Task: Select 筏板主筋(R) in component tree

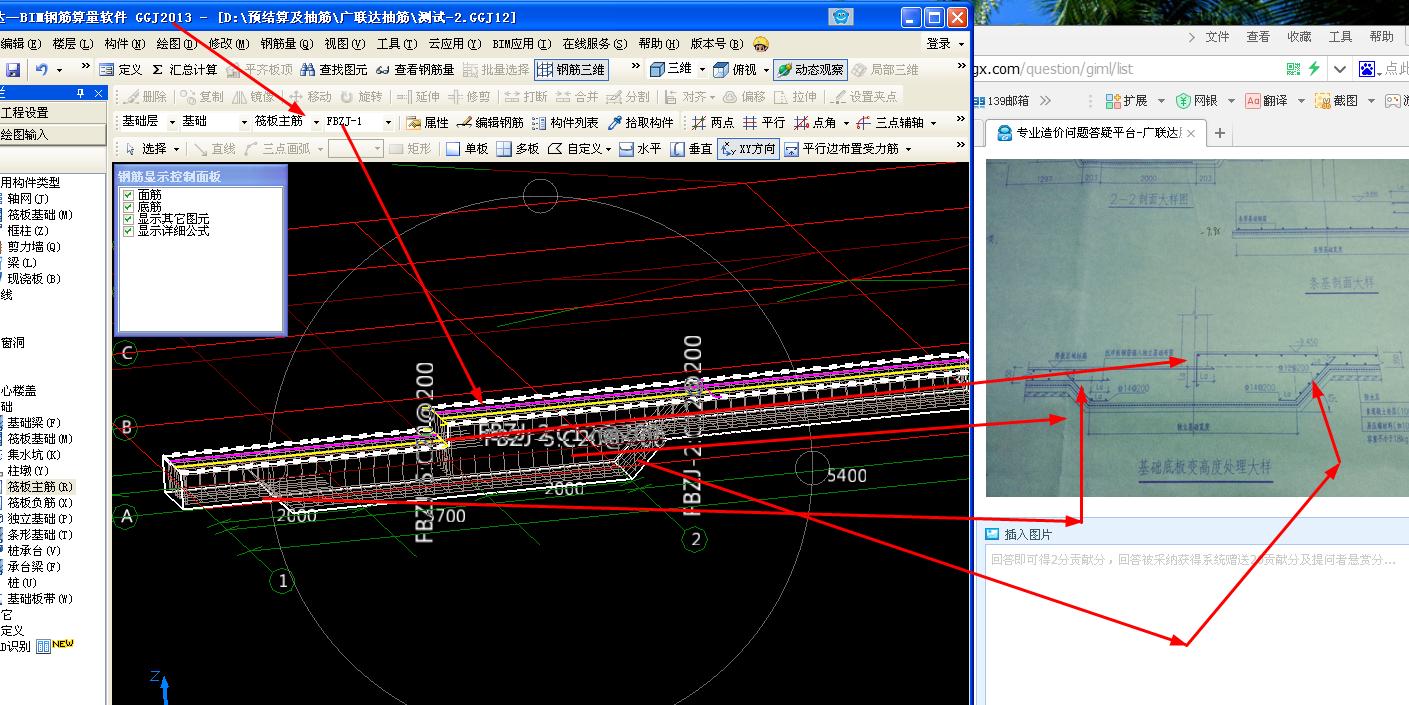Action: [x=40, y=487]
